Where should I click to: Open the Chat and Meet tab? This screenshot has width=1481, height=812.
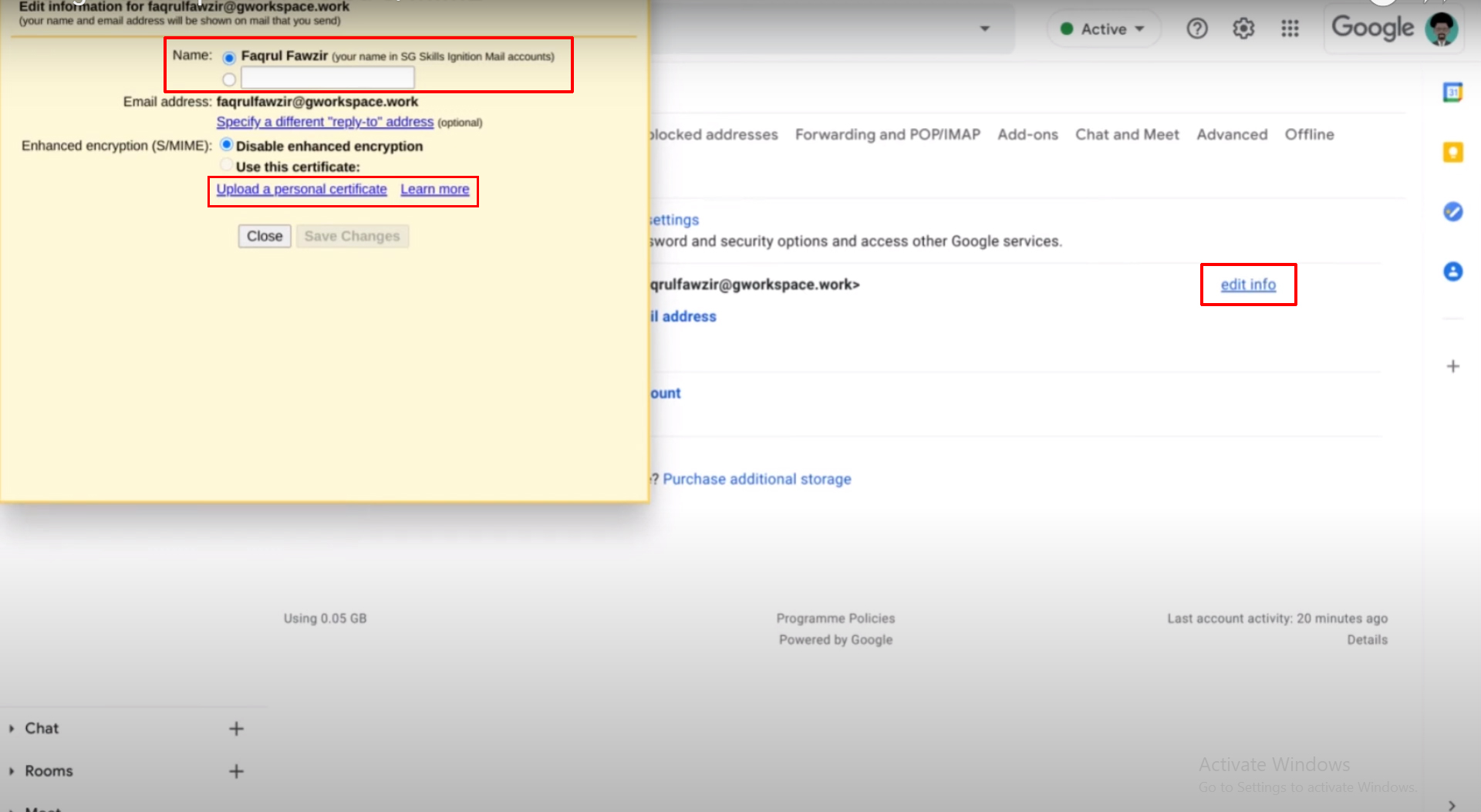click(1127, 134)
